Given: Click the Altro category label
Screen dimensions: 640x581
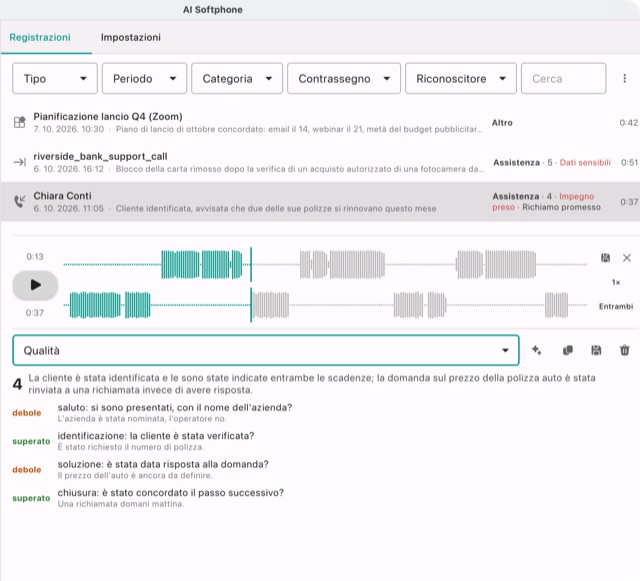Looking at the screenshot, I should 502,122.
